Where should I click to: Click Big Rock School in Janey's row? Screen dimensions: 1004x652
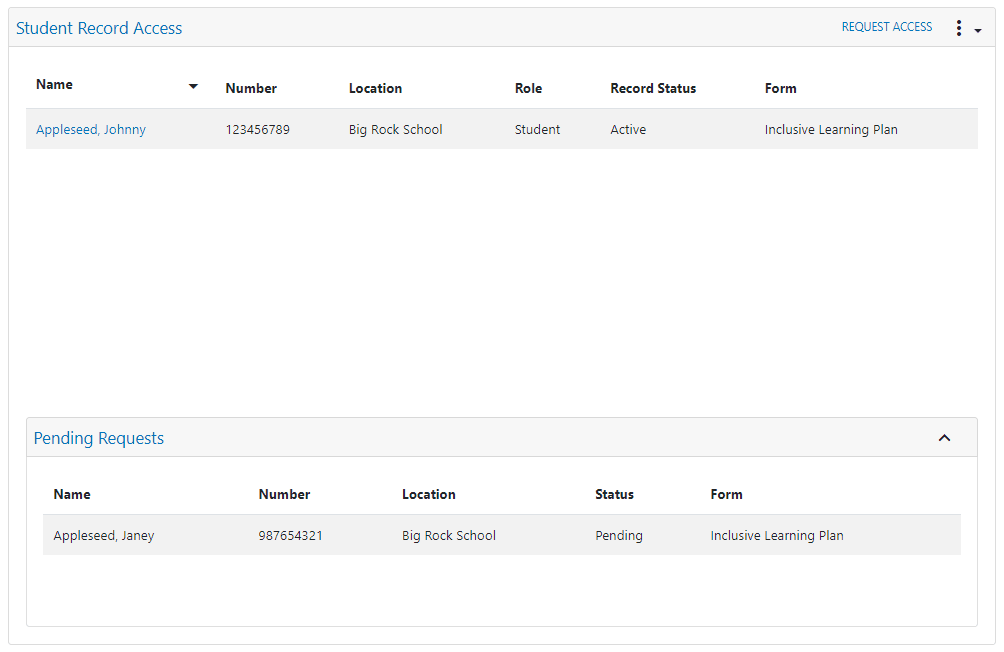click(449, 535)
